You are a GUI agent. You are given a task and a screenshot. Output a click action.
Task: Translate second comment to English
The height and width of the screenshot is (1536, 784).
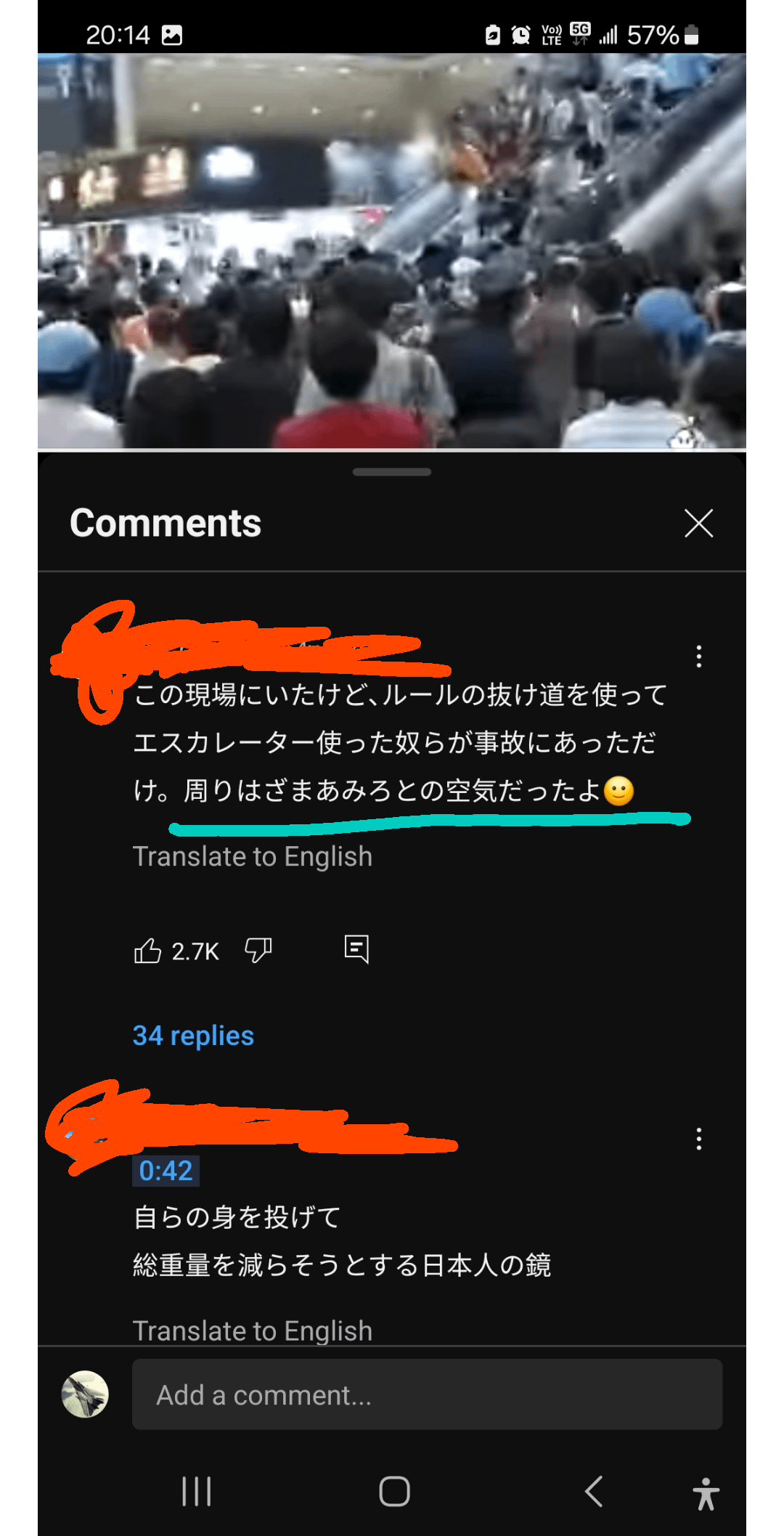(252, 1331)
